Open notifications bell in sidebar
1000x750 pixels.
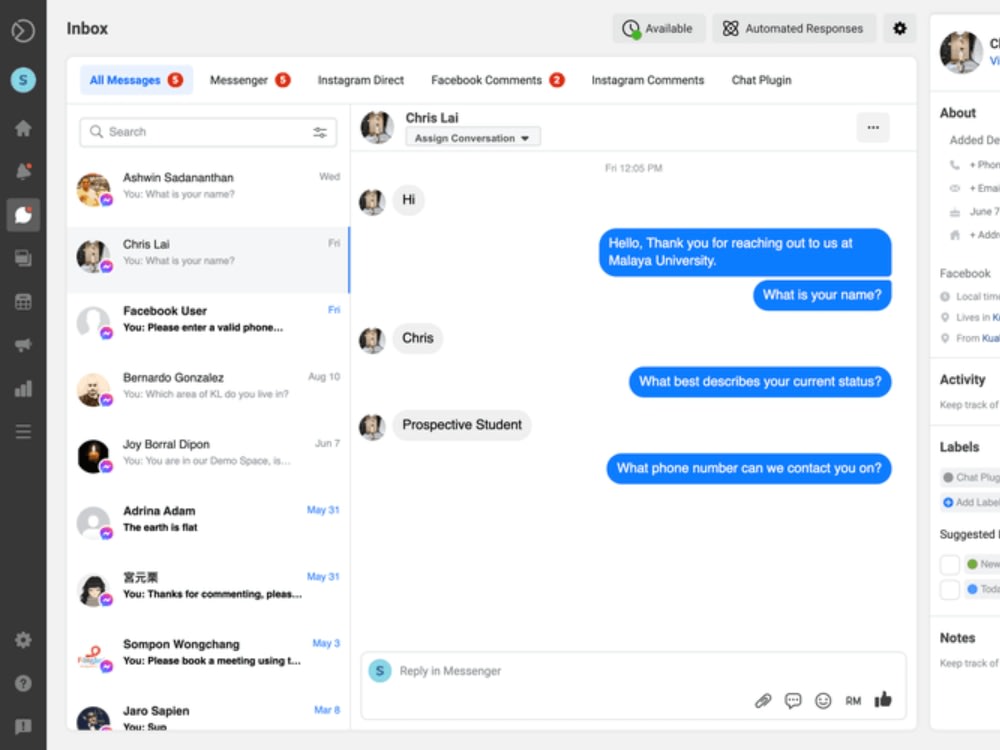23,171
